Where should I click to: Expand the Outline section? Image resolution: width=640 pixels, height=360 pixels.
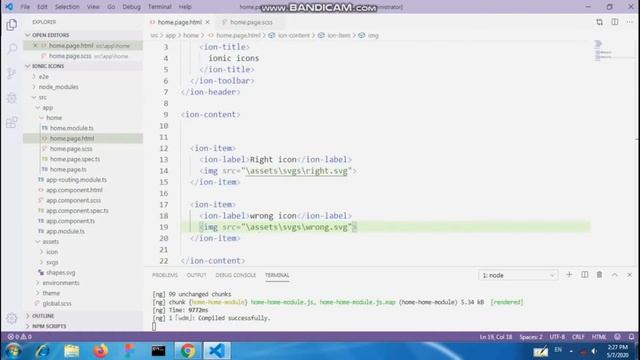pyautogui.click(x=42, y=316)
